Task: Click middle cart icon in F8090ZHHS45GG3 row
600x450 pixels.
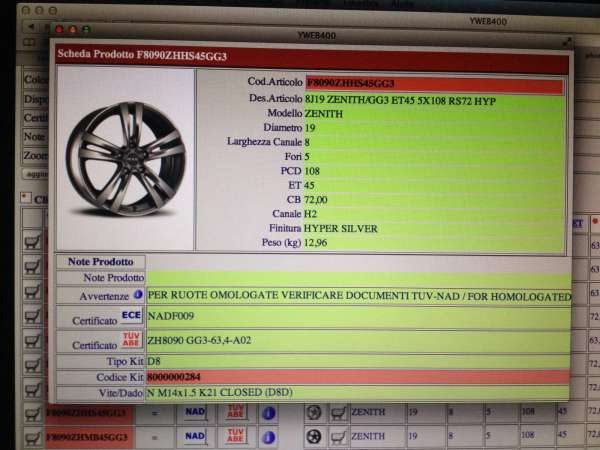Action: (x=338, y=413)
